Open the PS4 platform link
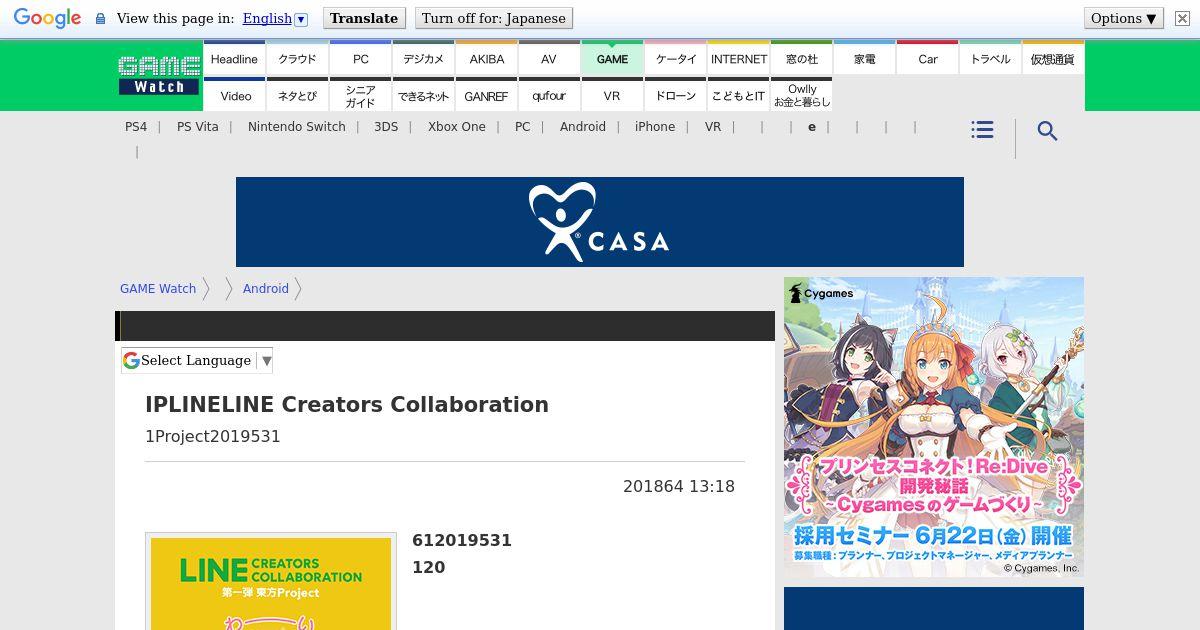This screenshot has width=1200, height=630. 136,127
